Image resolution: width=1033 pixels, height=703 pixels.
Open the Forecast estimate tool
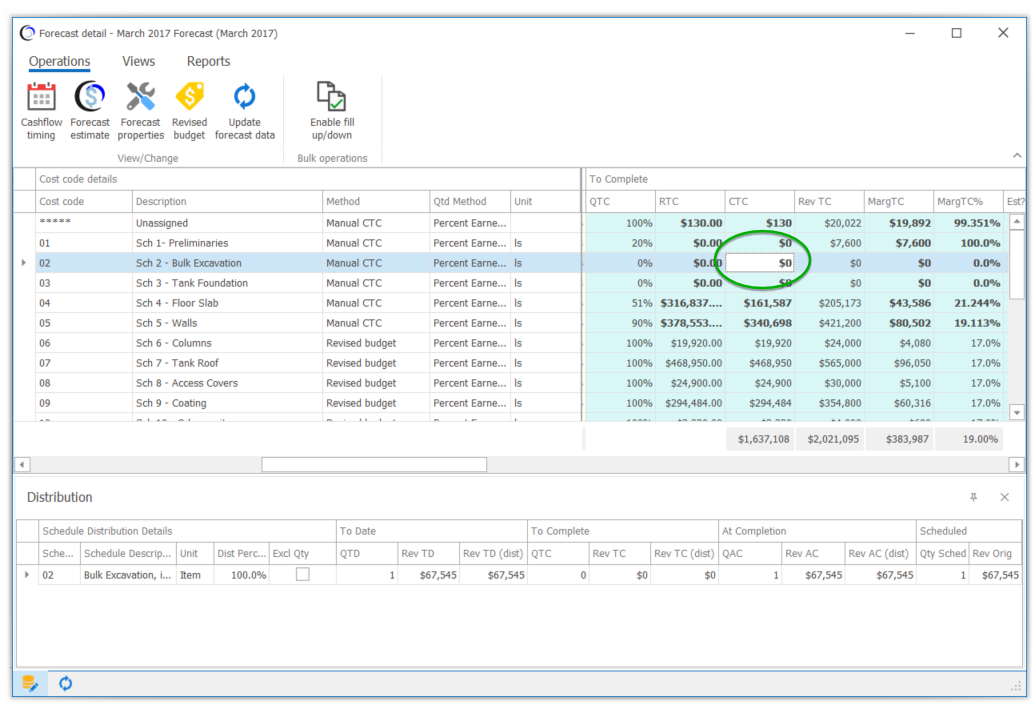[90, 111]
